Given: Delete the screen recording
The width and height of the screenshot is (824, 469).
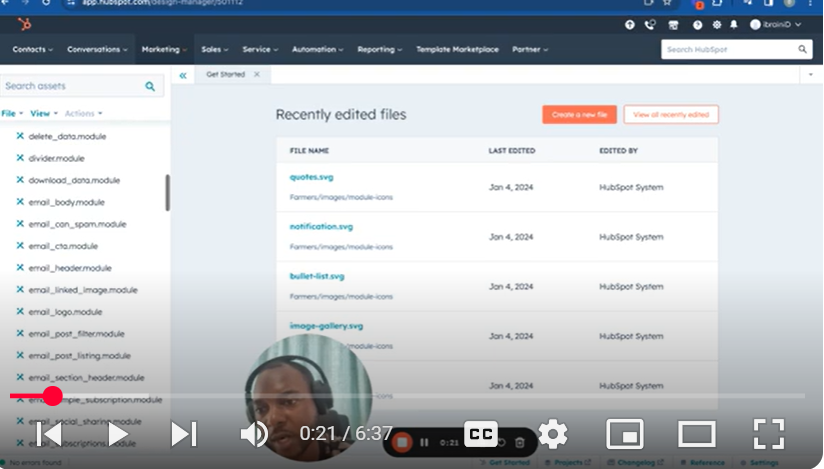Looking at the screenshot, I should coord(520,443).
